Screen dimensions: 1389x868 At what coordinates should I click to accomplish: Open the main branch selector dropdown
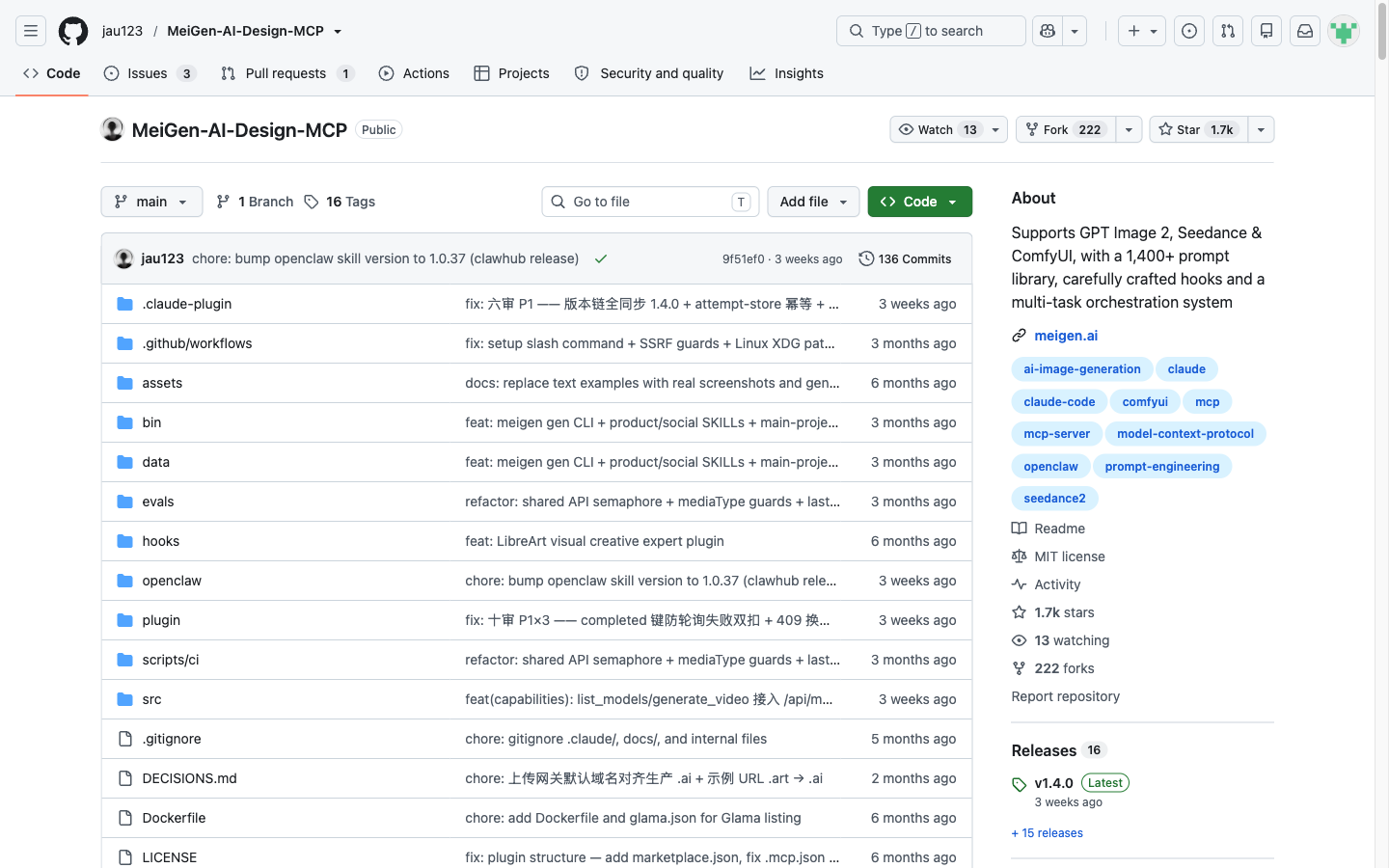point(151,202)
